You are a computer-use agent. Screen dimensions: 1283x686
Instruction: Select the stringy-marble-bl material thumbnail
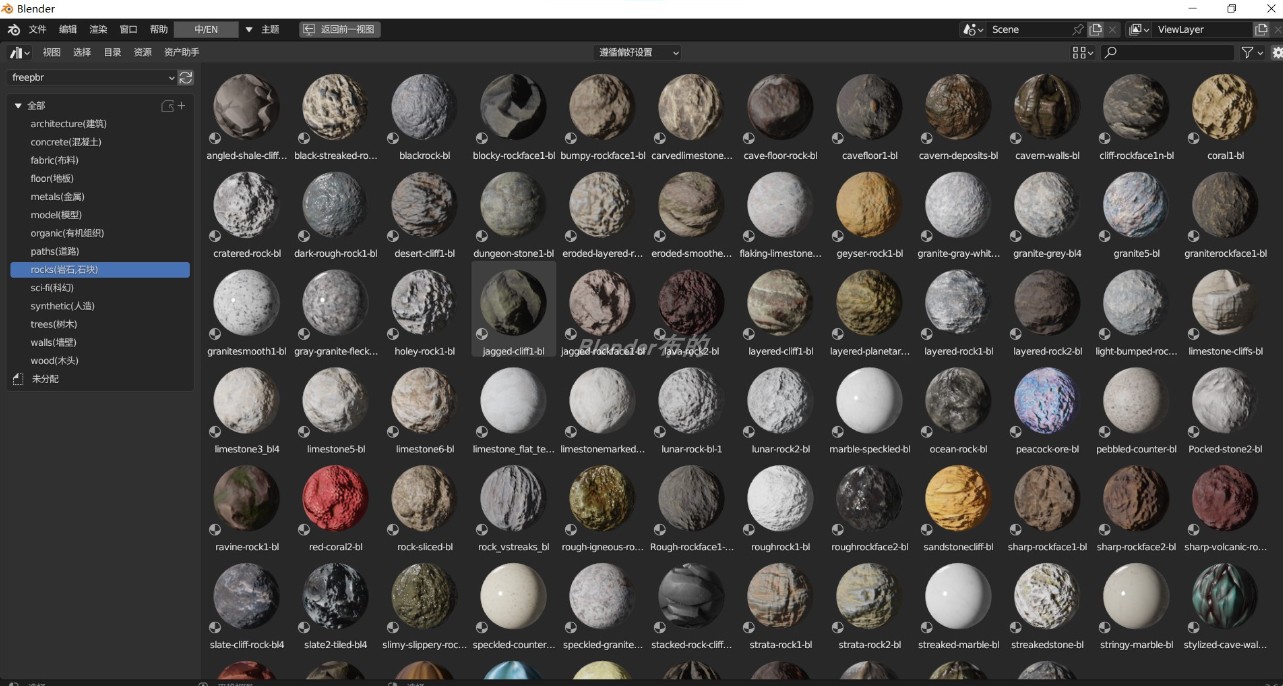pos(1135,597)
